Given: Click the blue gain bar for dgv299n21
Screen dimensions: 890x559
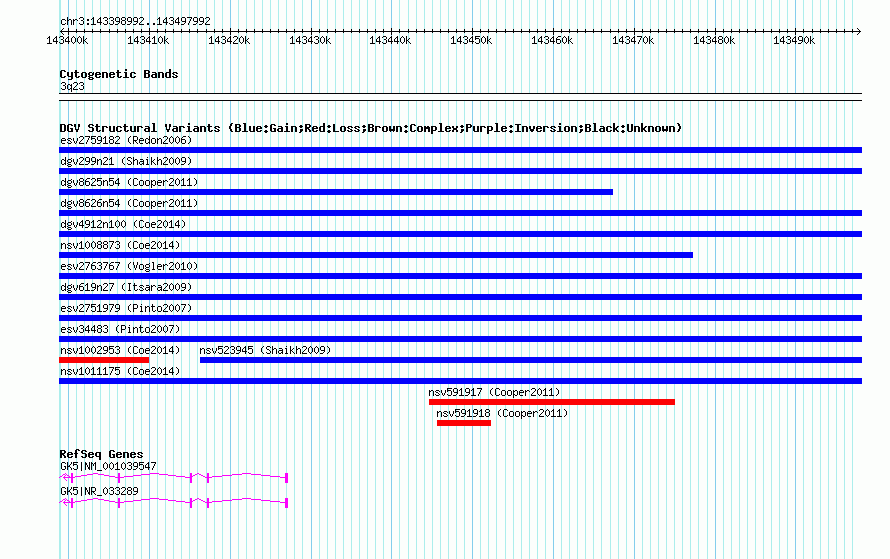Looking at the screenshot, I should pyautogui.click(x=460, y=171).
